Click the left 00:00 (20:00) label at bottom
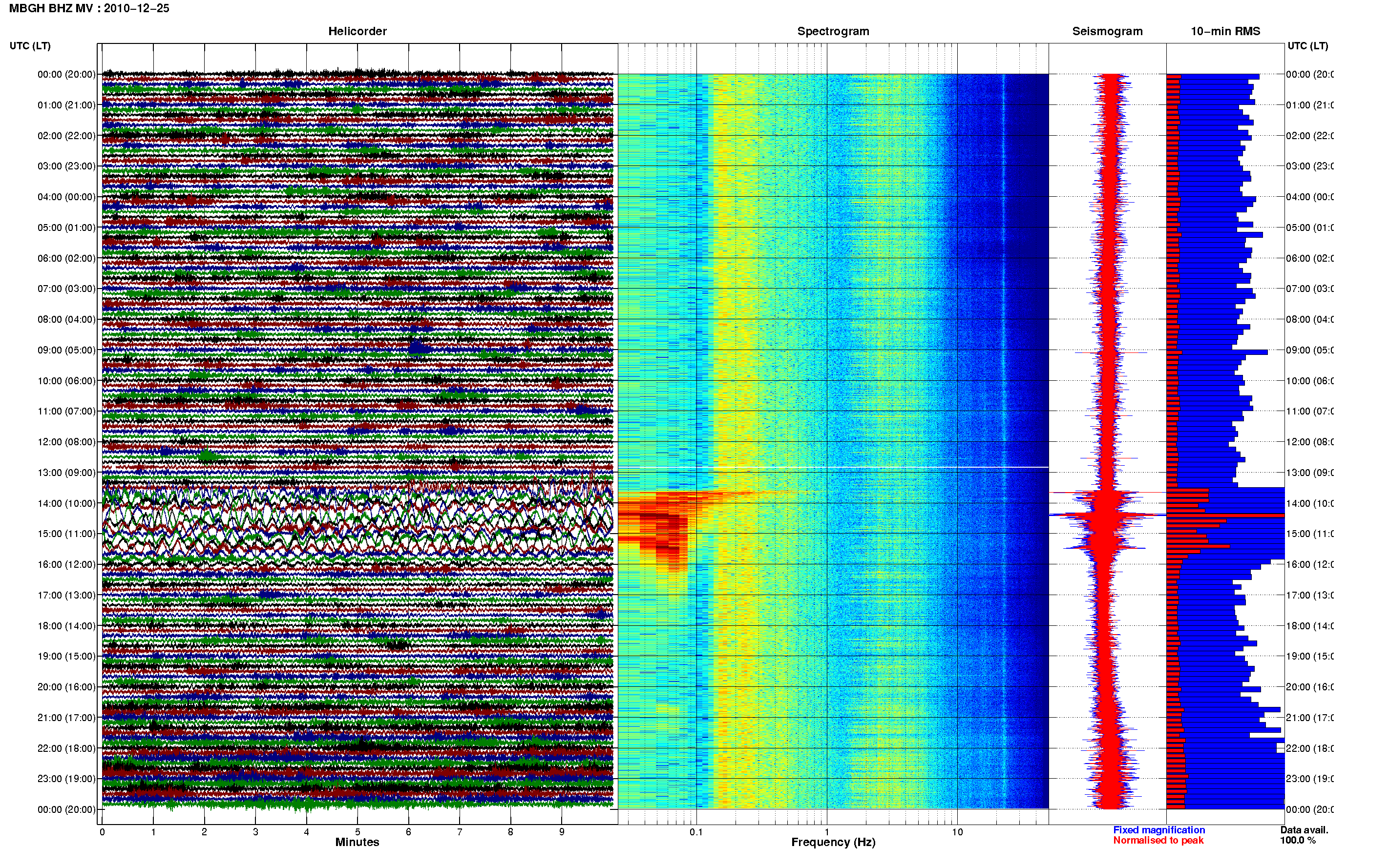Viewport: 1389px width, 868px height. click(66, 809)
